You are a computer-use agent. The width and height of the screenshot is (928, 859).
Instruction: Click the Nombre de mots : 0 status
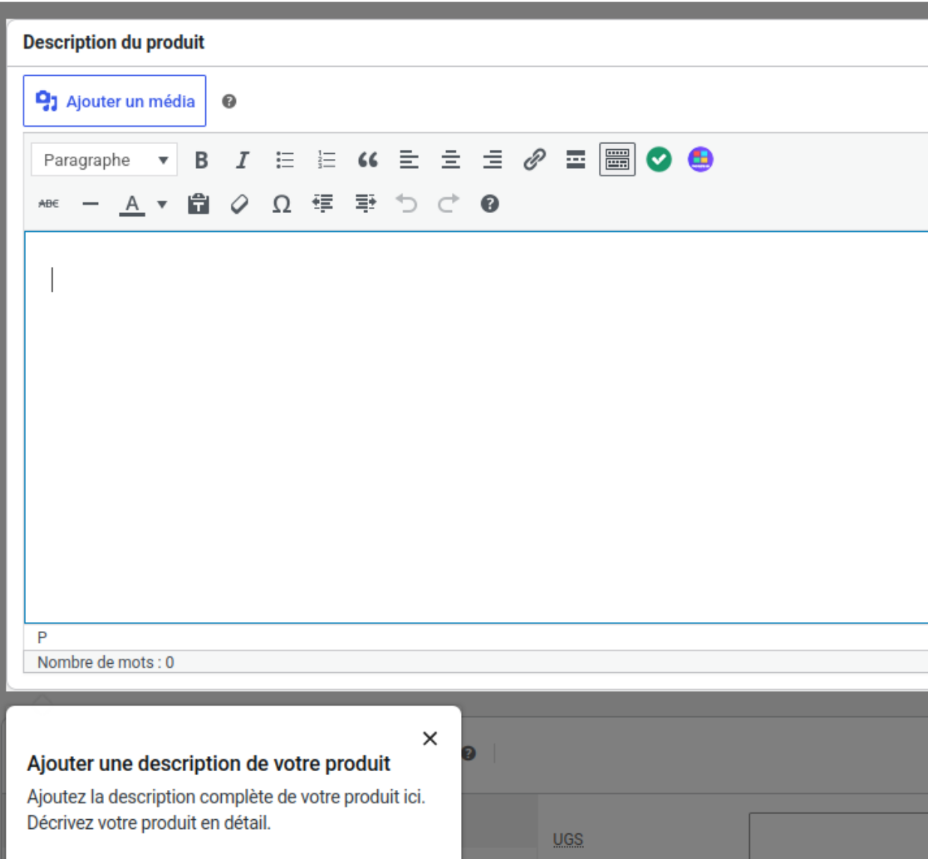pos(106,662)
